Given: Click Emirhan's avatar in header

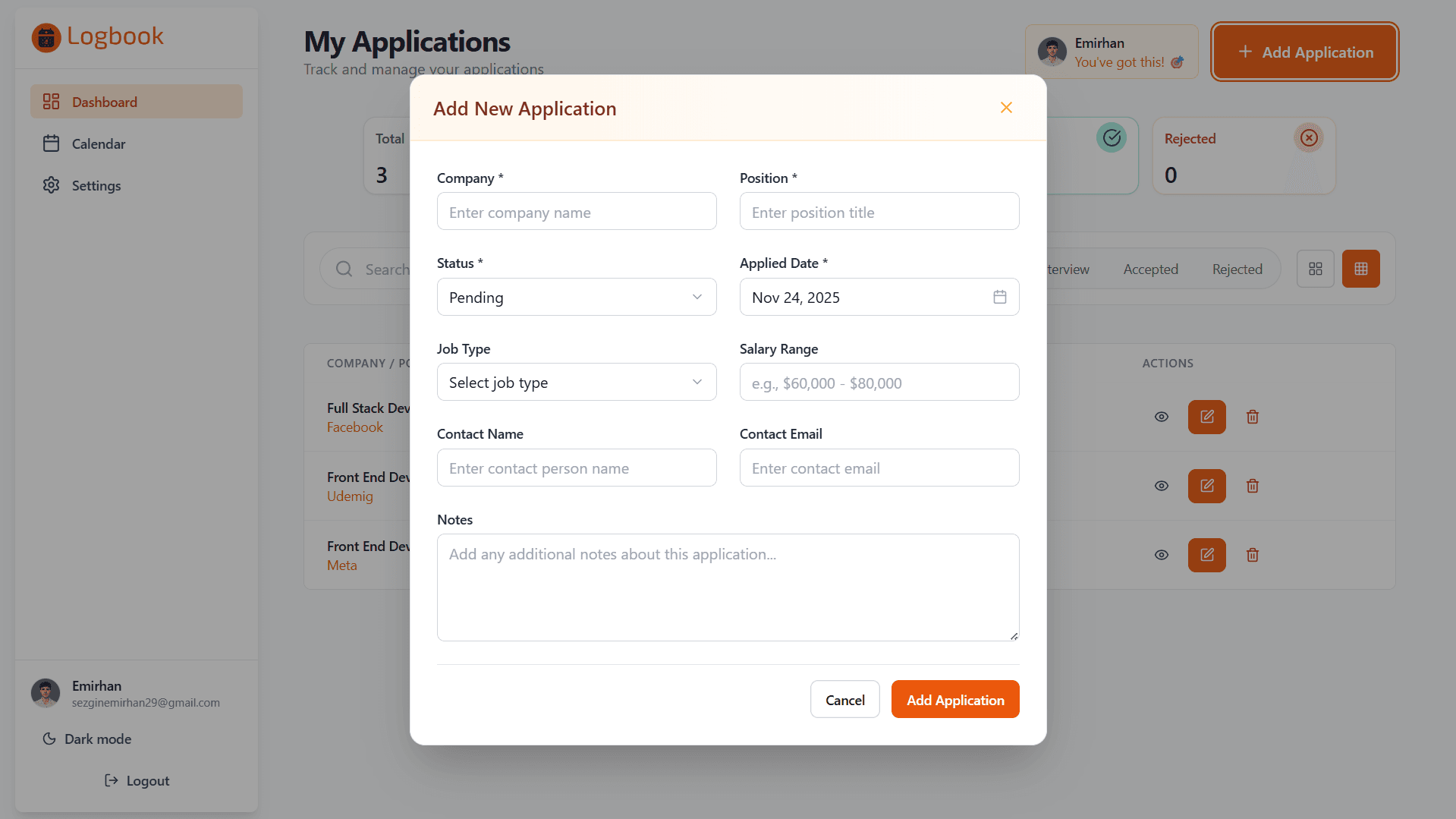Looking at the screenshot, I should click(x=1052, y=52).
